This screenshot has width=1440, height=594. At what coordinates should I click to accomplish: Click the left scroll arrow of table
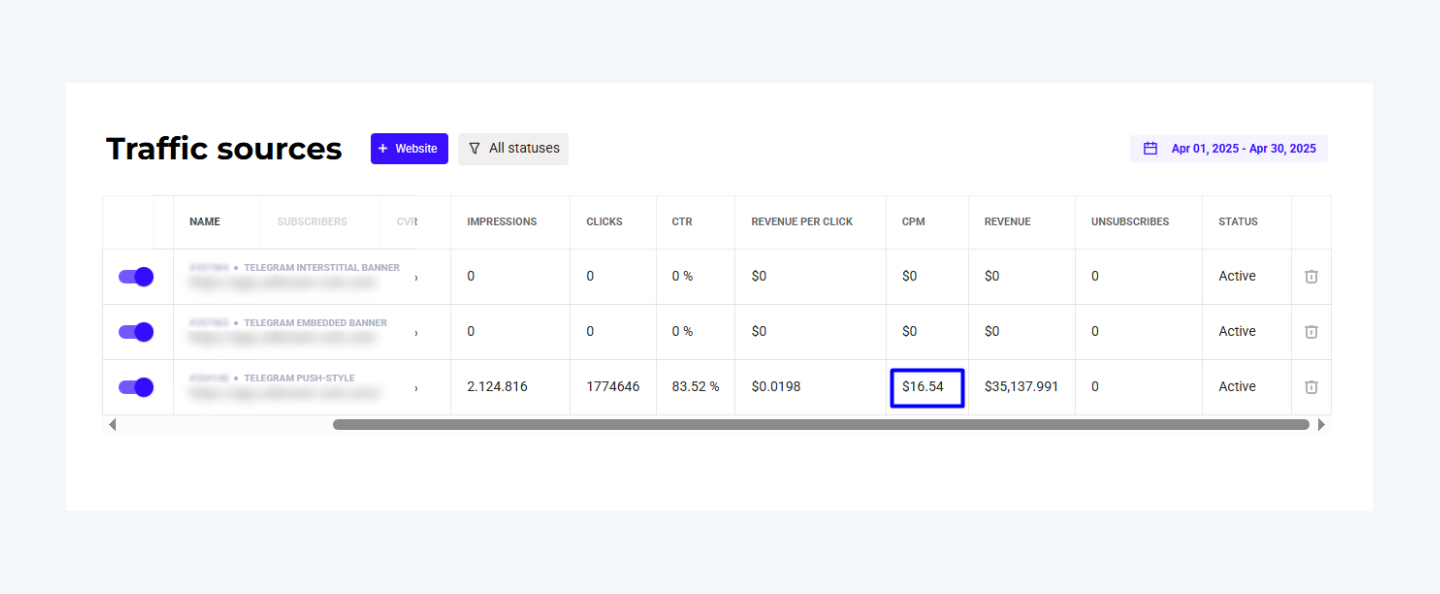[112, 425]
